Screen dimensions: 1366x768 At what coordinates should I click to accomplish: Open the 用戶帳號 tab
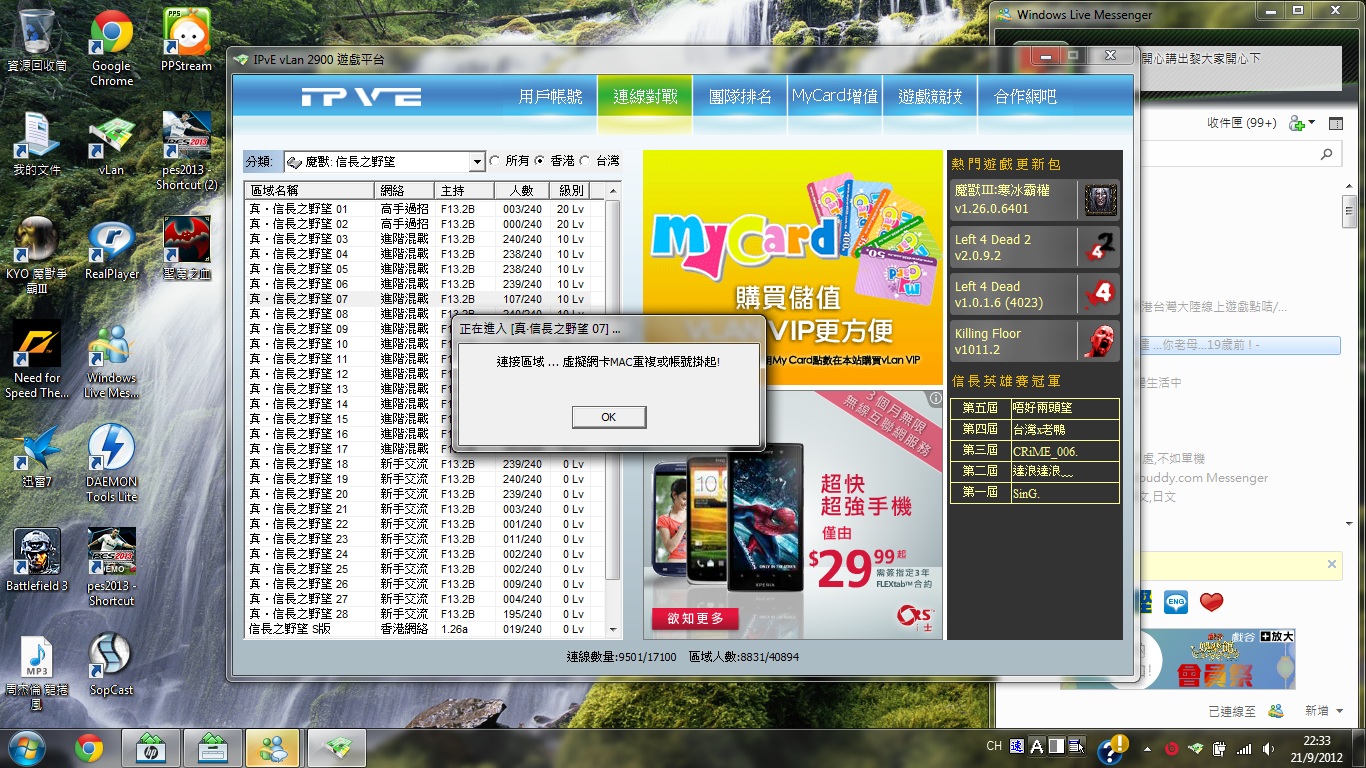coord(550,97)
